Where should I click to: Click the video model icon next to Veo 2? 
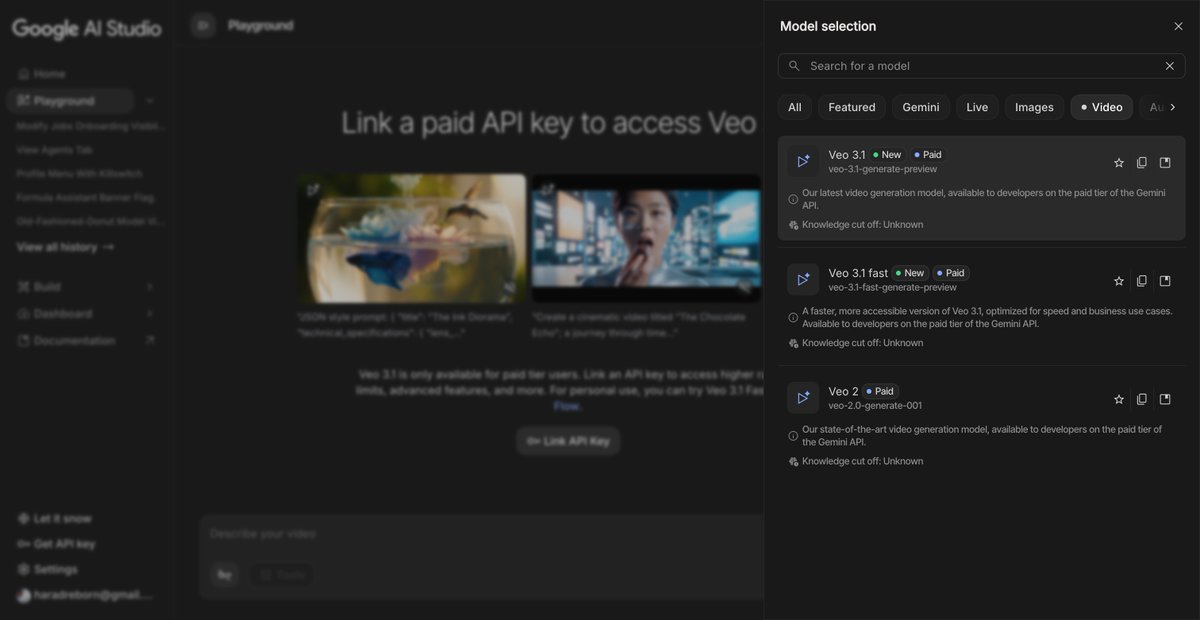tap(802, 397)
